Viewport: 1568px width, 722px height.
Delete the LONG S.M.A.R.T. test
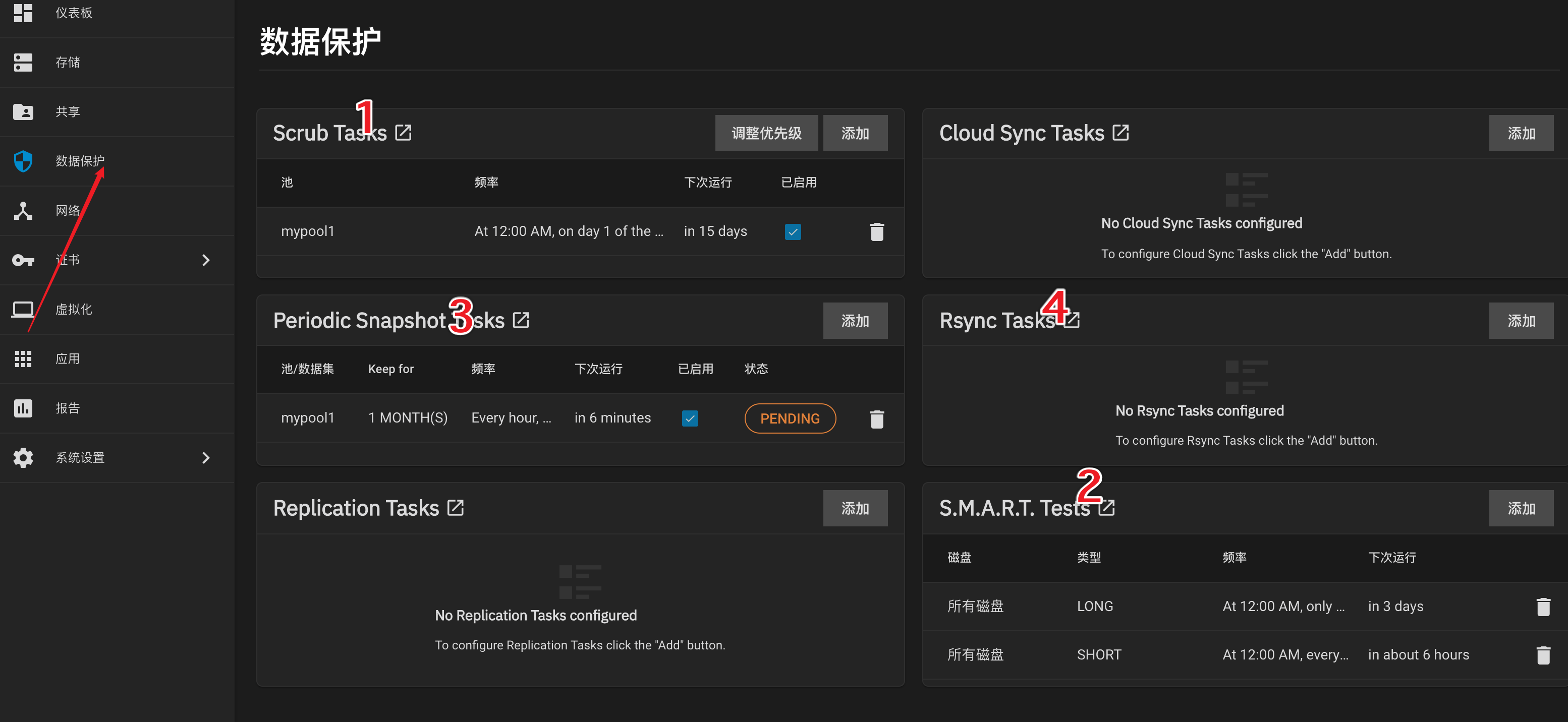(x=1544, y=606)
